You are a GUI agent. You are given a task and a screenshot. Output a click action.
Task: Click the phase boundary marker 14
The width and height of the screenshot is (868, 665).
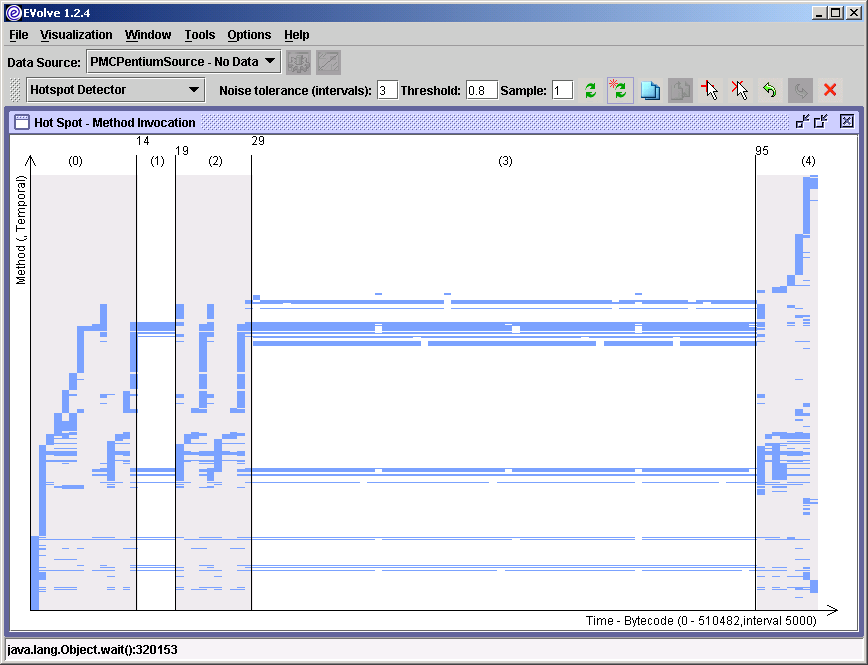143,141
